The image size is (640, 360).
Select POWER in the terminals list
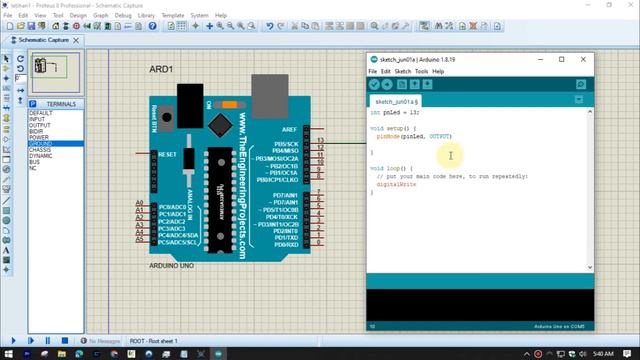tap(56, 138)
